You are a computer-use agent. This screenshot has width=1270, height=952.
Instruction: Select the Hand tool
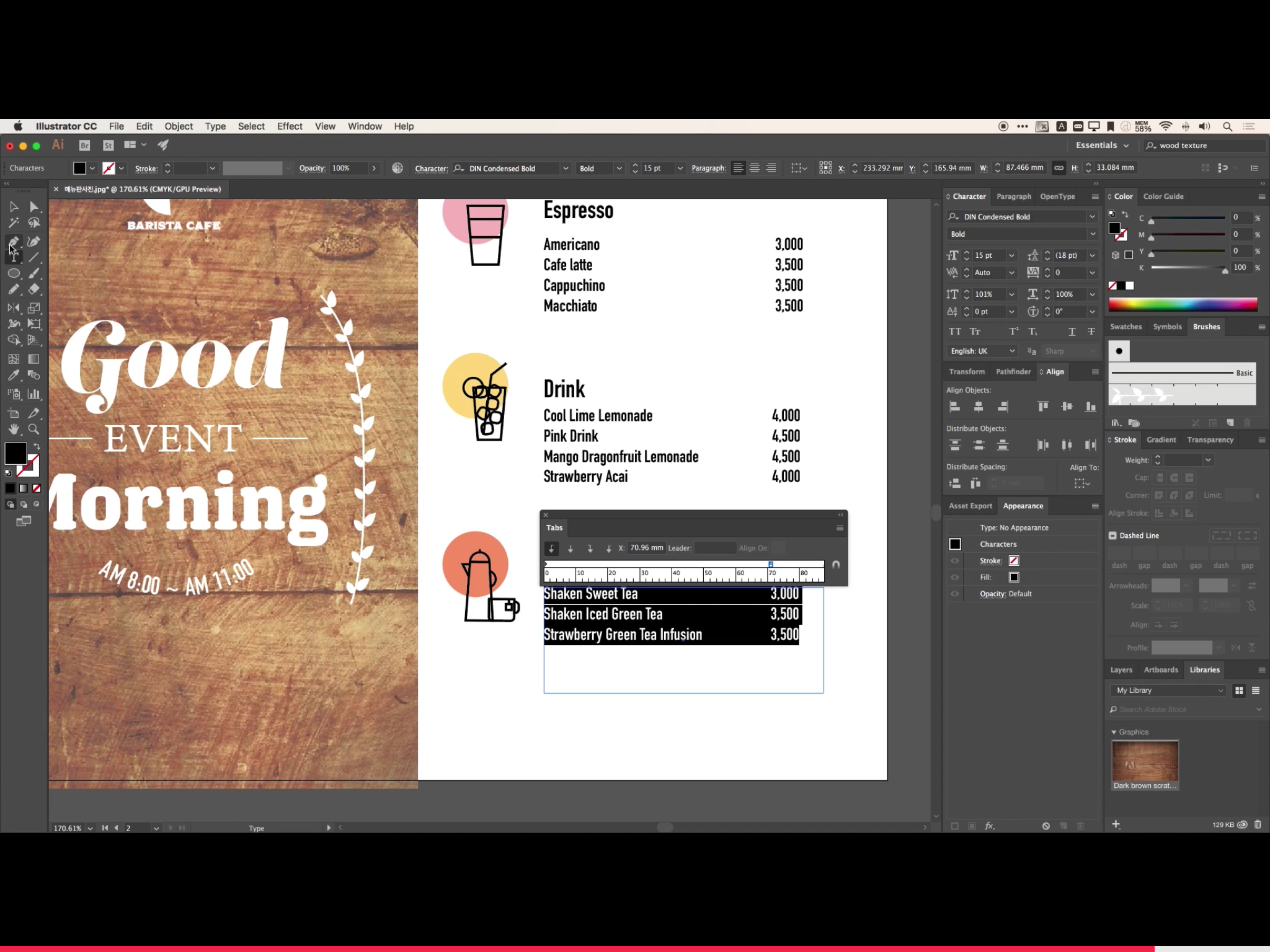coord(14,429)
